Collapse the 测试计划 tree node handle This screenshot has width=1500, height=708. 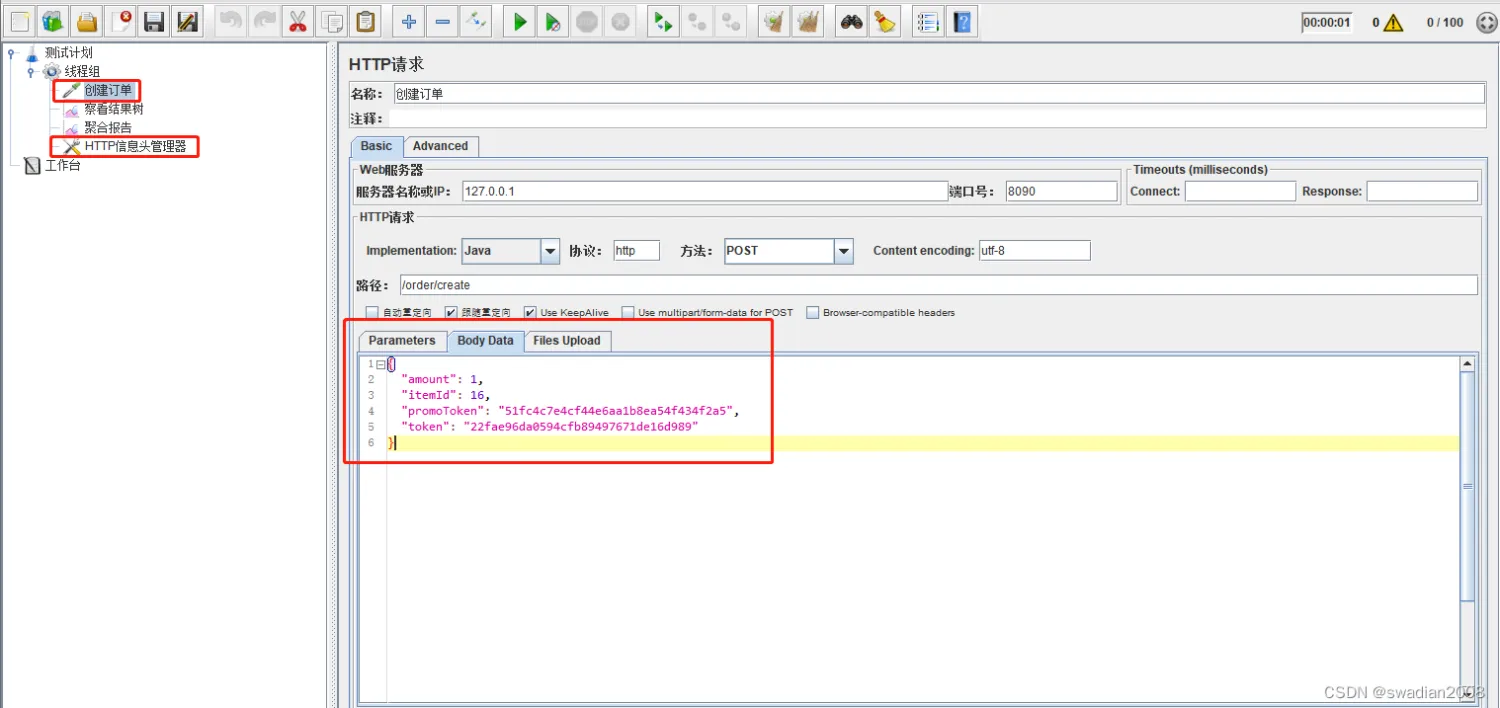coord(11,53)
